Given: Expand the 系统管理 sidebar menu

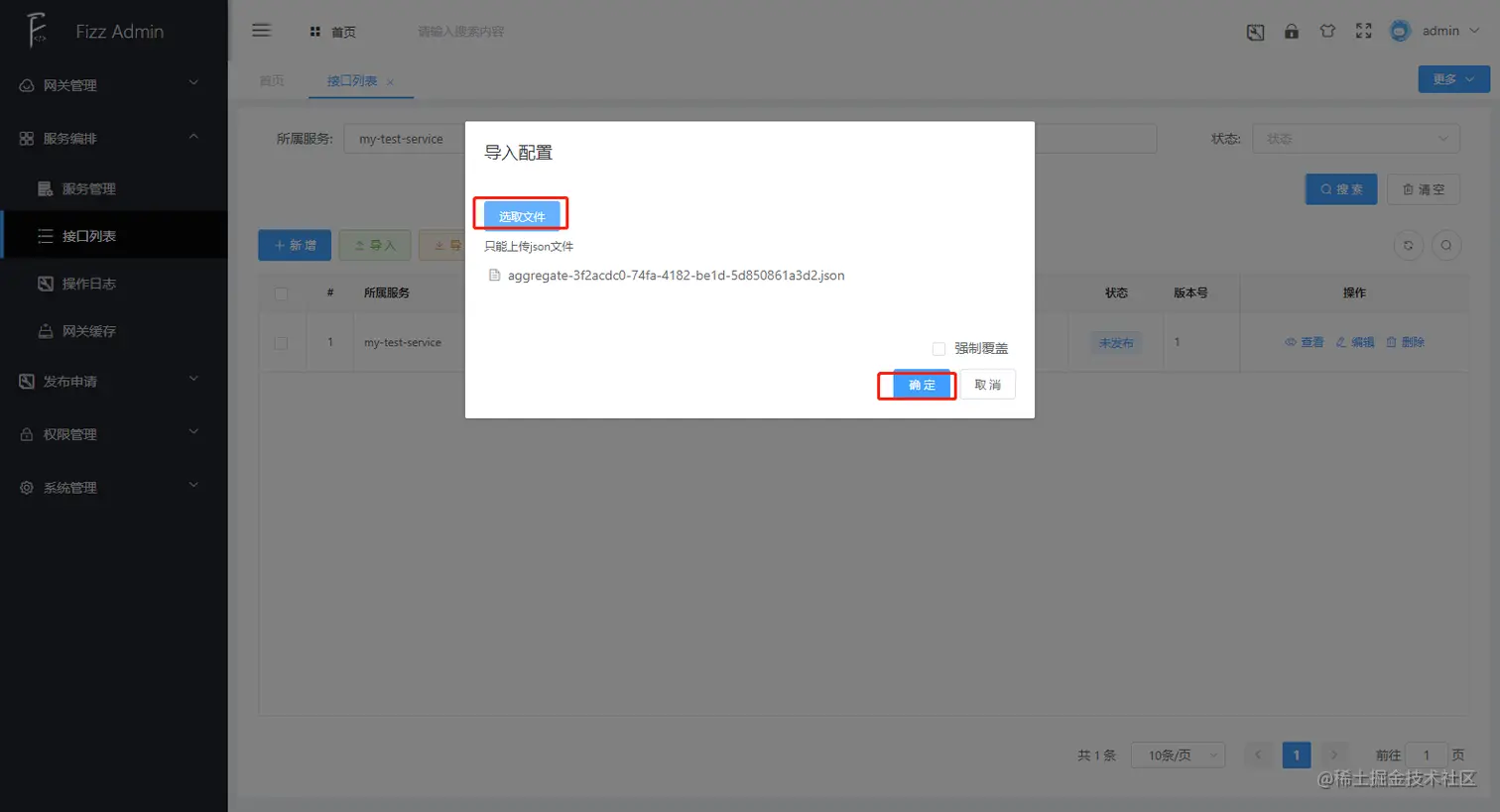Looking at the screenshot, I should 114,487.
